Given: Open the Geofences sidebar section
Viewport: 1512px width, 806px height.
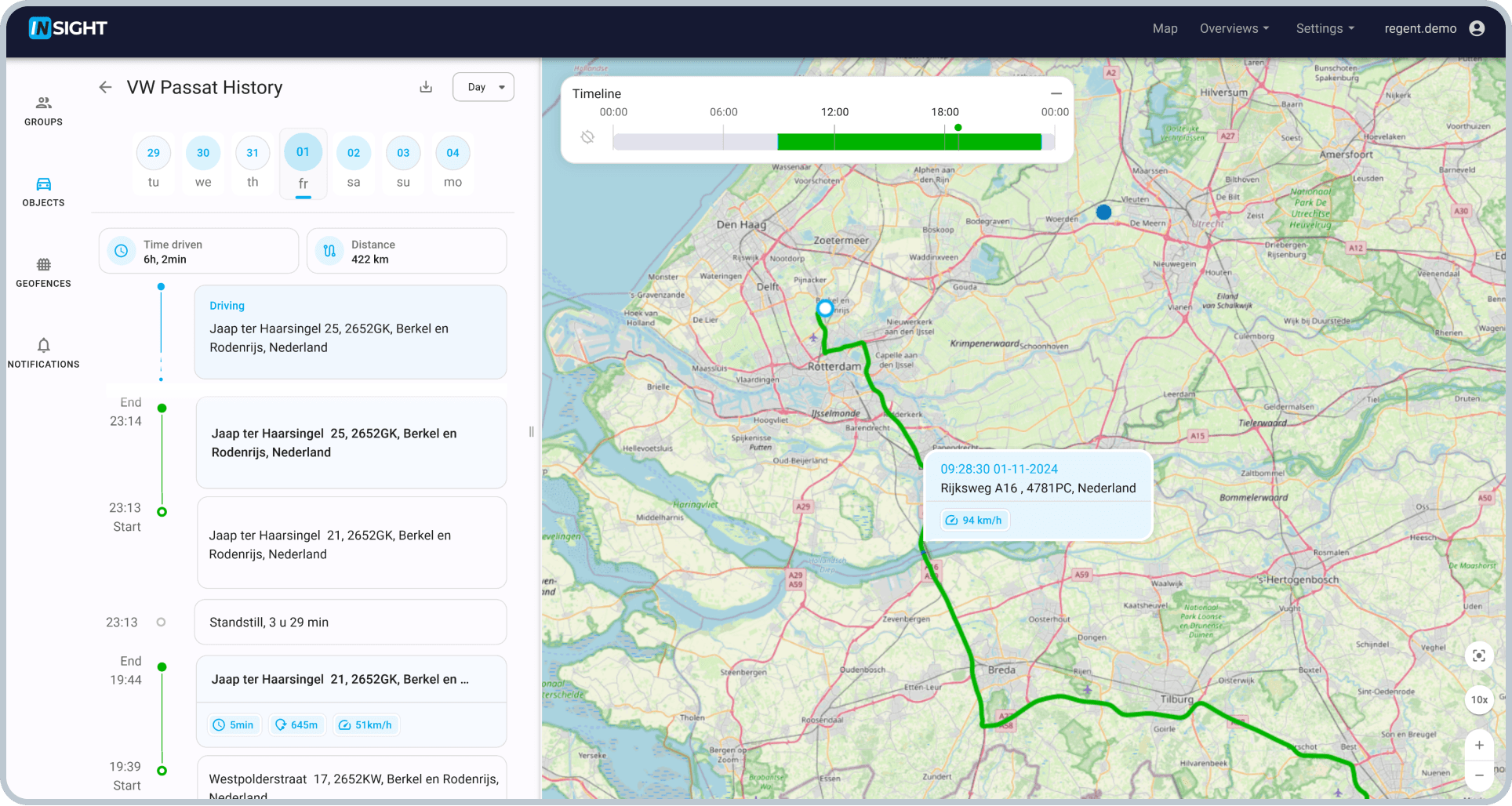Looking at the screenshot, I should 43,273.
